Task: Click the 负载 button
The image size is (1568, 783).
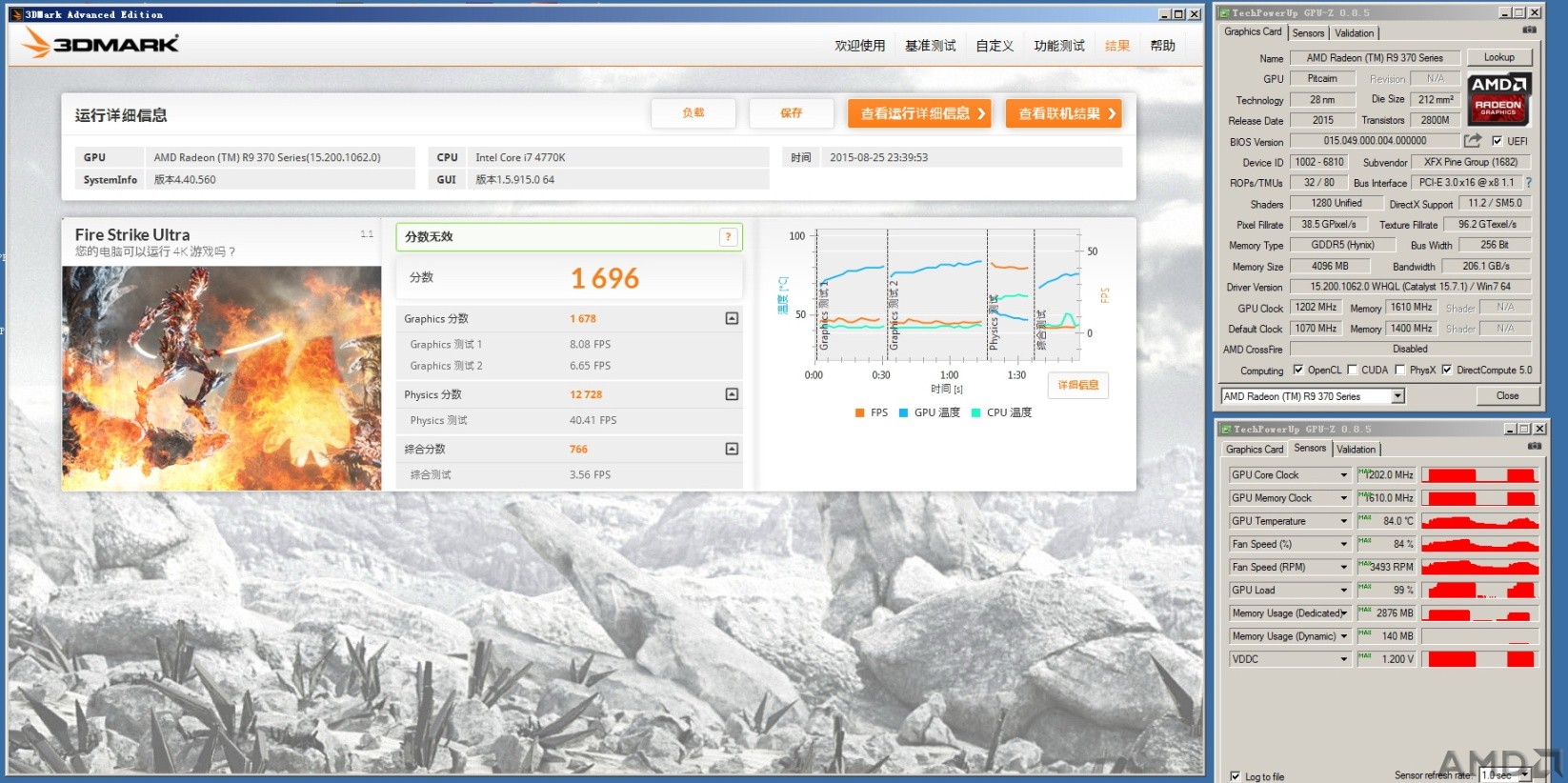Action: pos(694,113)
